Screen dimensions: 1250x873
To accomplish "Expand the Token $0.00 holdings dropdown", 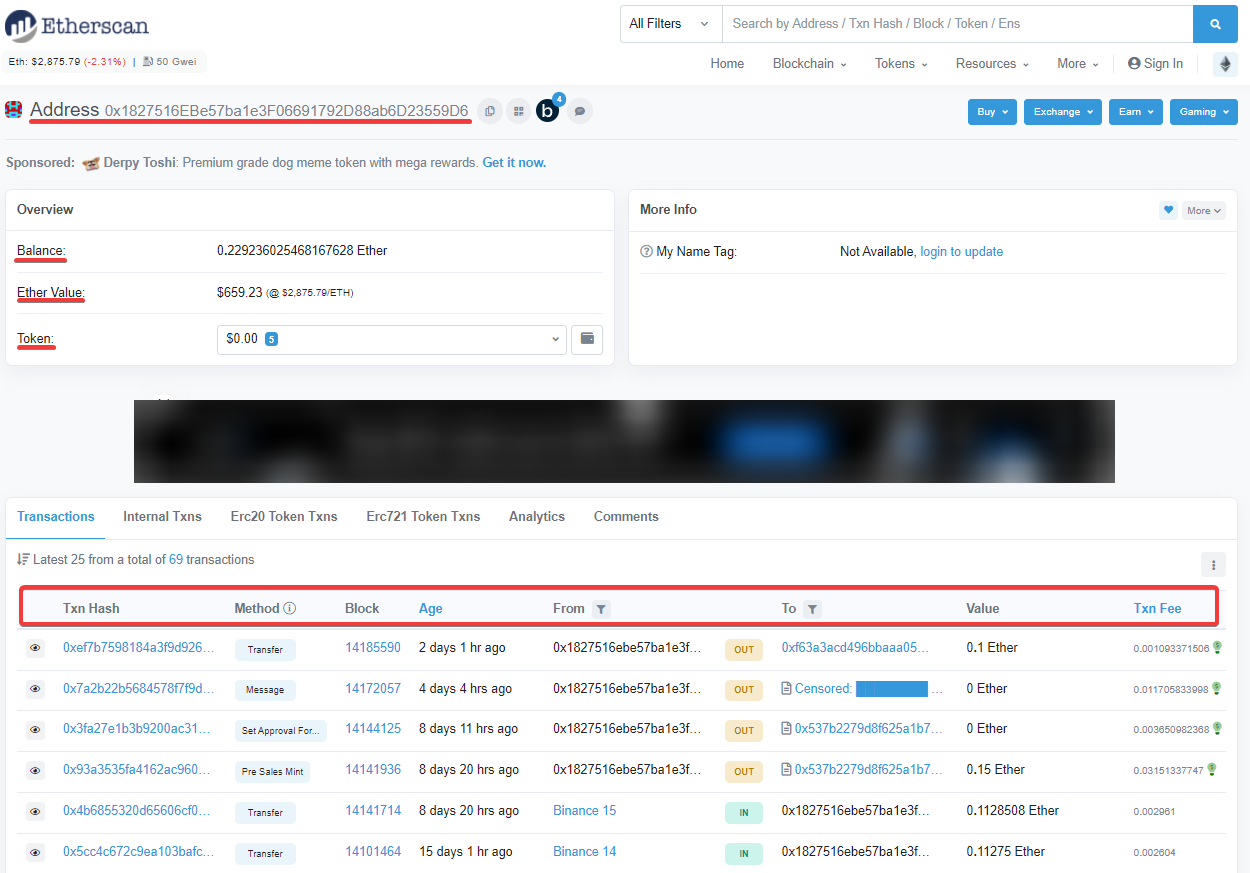I will pyautogui.click(x=392, y=339).
